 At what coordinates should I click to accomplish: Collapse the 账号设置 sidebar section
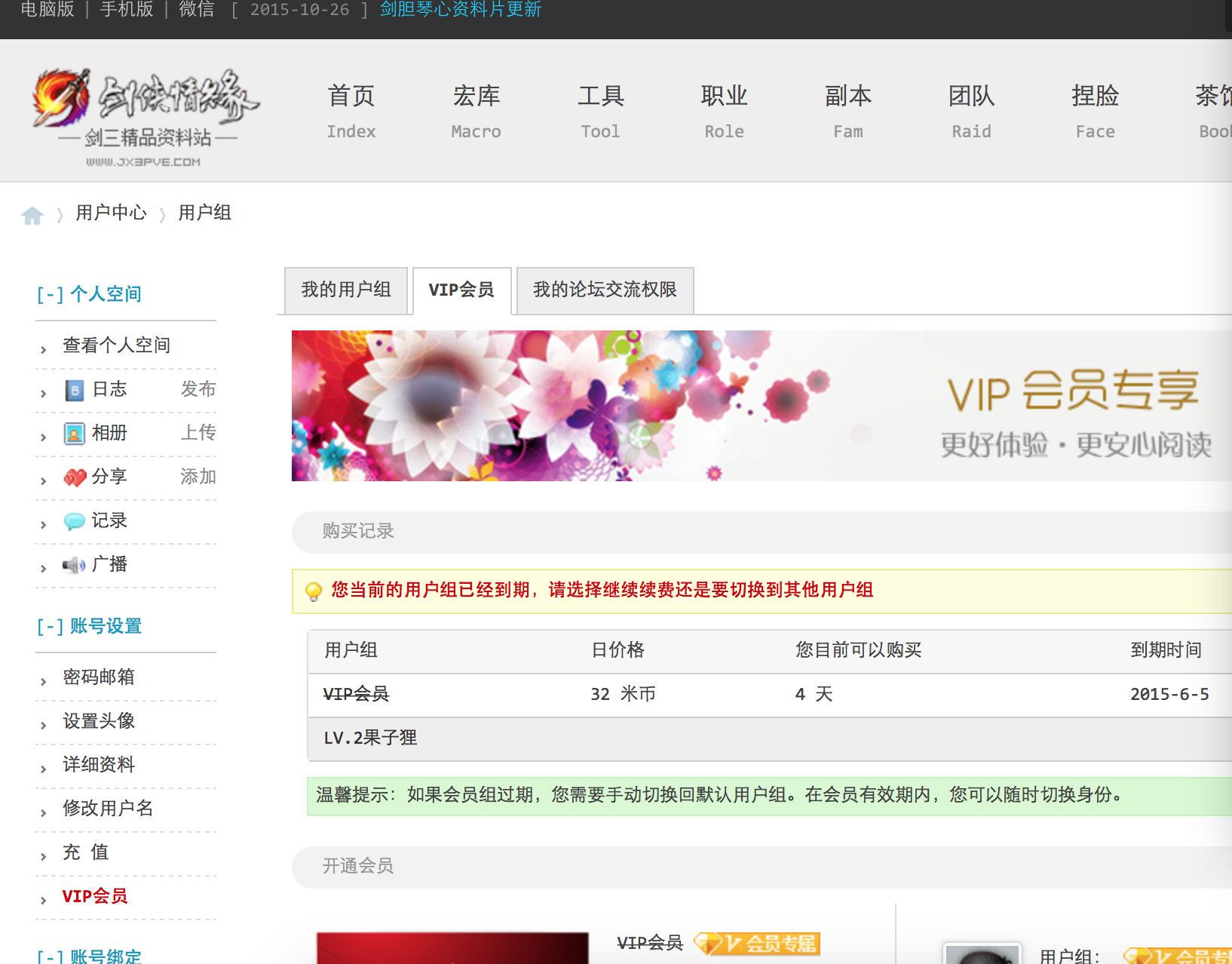[50, 626]
